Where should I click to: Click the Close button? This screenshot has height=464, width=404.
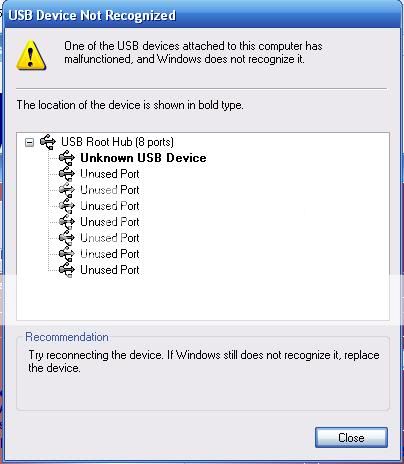(351, 437)
